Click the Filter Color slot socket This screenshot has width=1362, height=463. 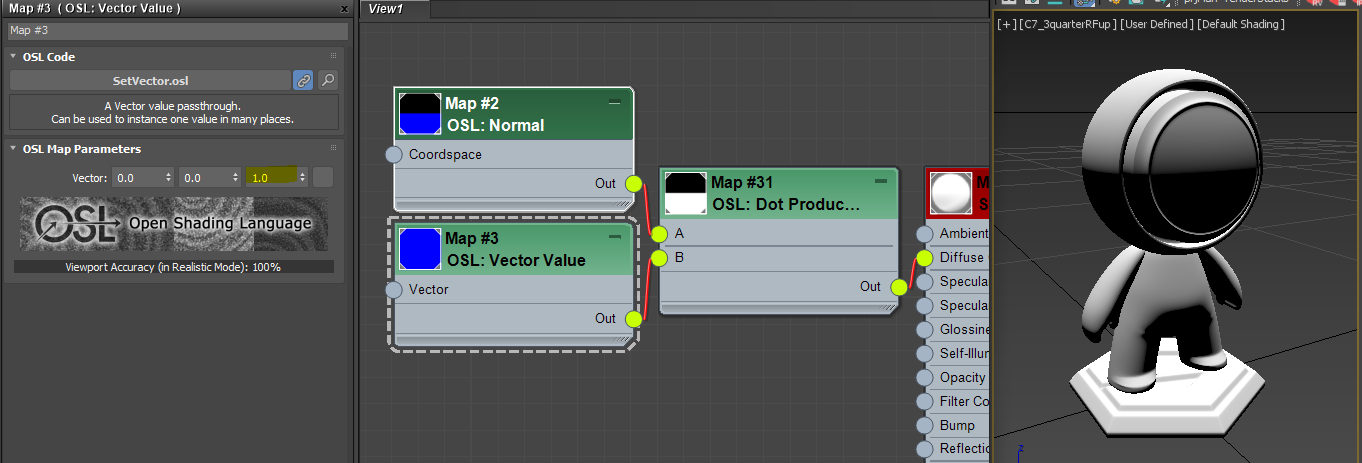925,402
